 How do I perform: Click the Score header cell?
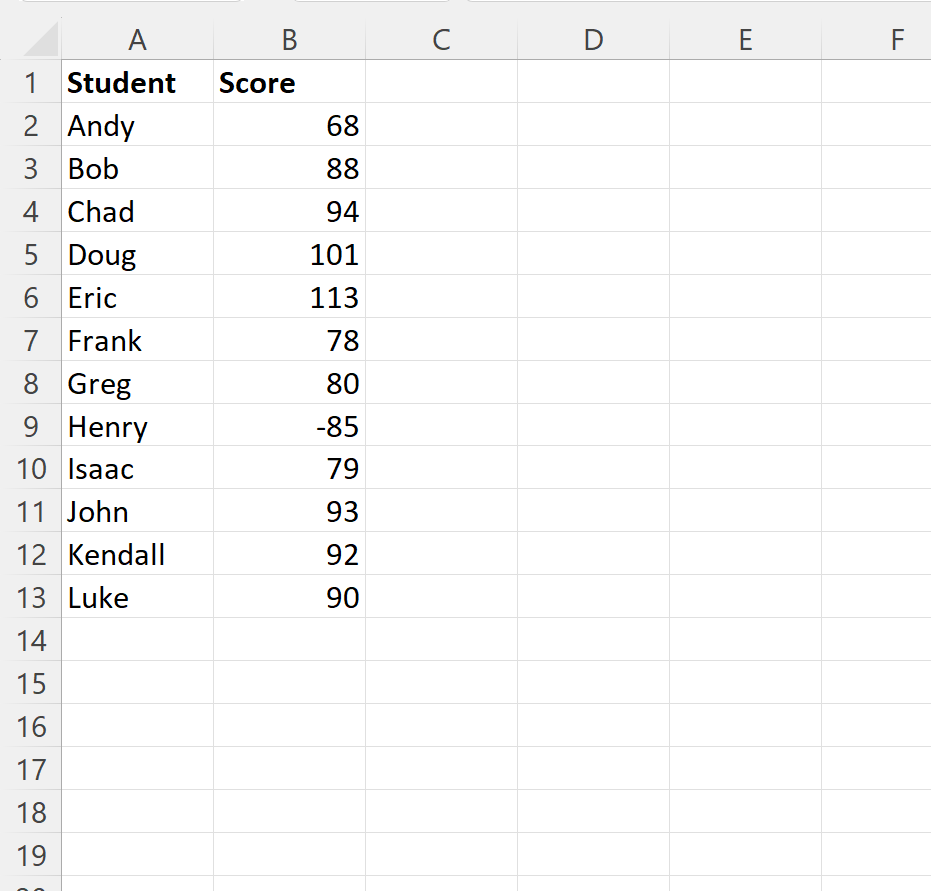pyautogui.click(x=289, y=83)
